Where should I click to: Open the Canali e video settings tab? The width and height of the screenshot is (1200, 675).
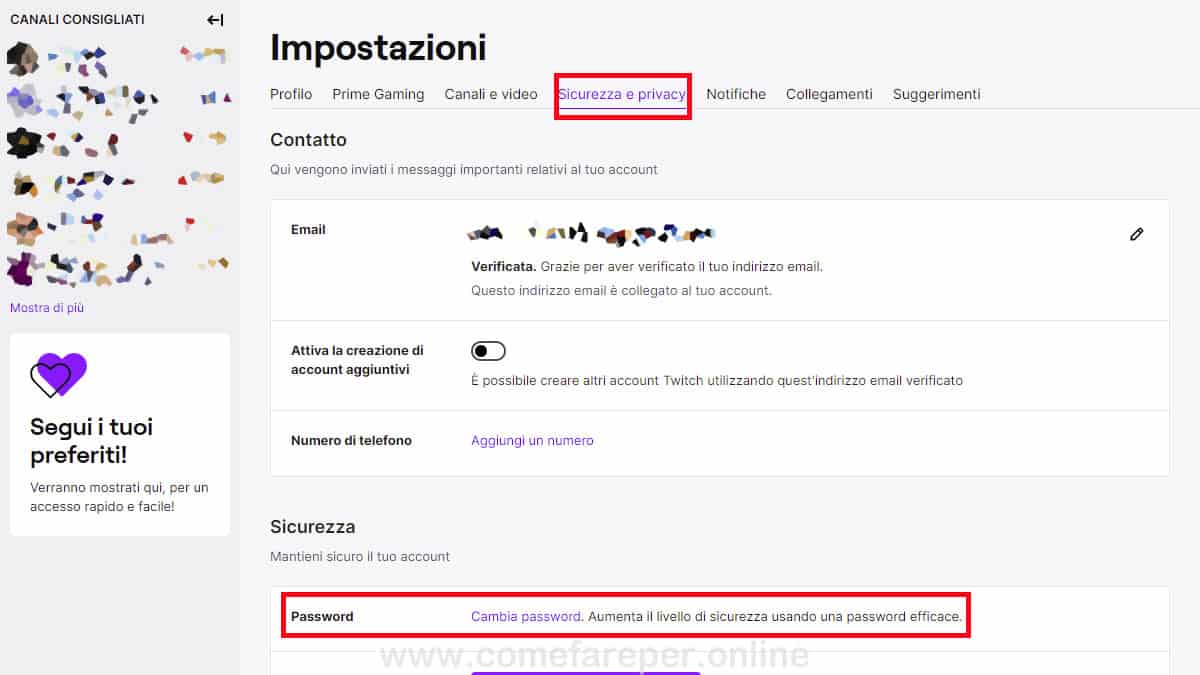tap(491, 93)
